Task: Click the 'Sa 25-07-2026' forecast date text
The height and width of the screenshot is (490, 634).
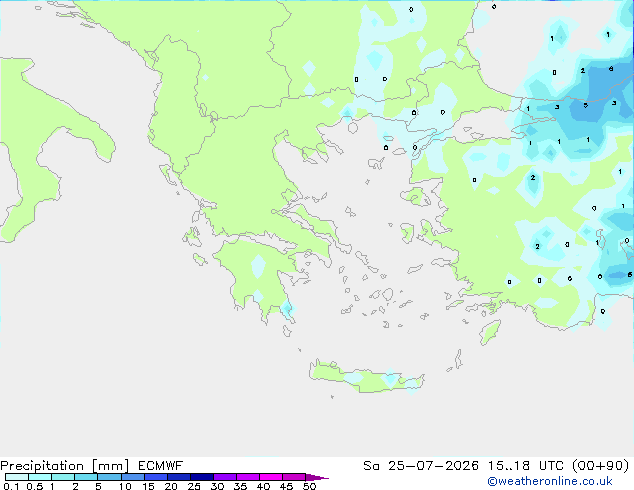Action: (421, 466)
